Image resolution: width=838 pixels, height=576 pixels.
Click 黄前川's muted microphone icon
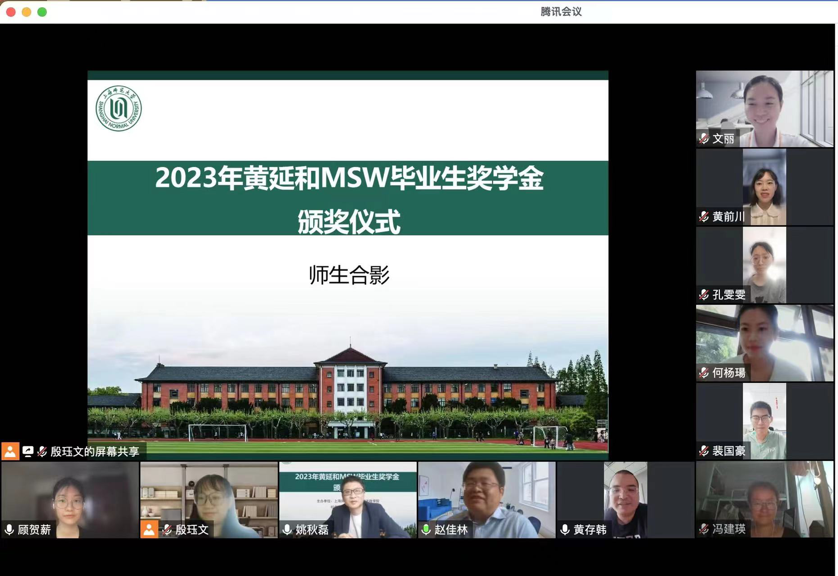704,217
